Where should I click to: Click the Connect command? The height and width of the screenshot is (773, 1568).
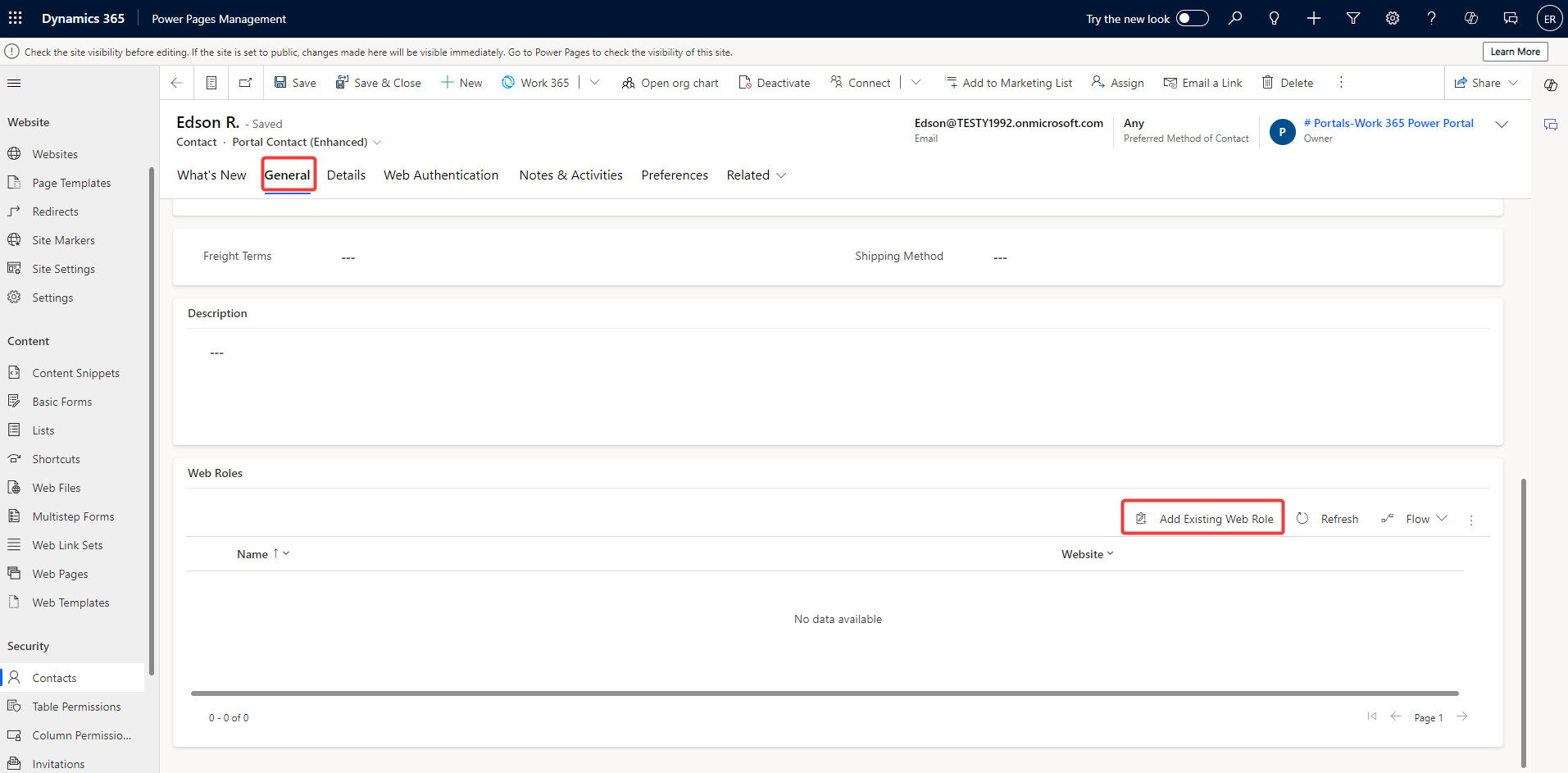point(860,83)
